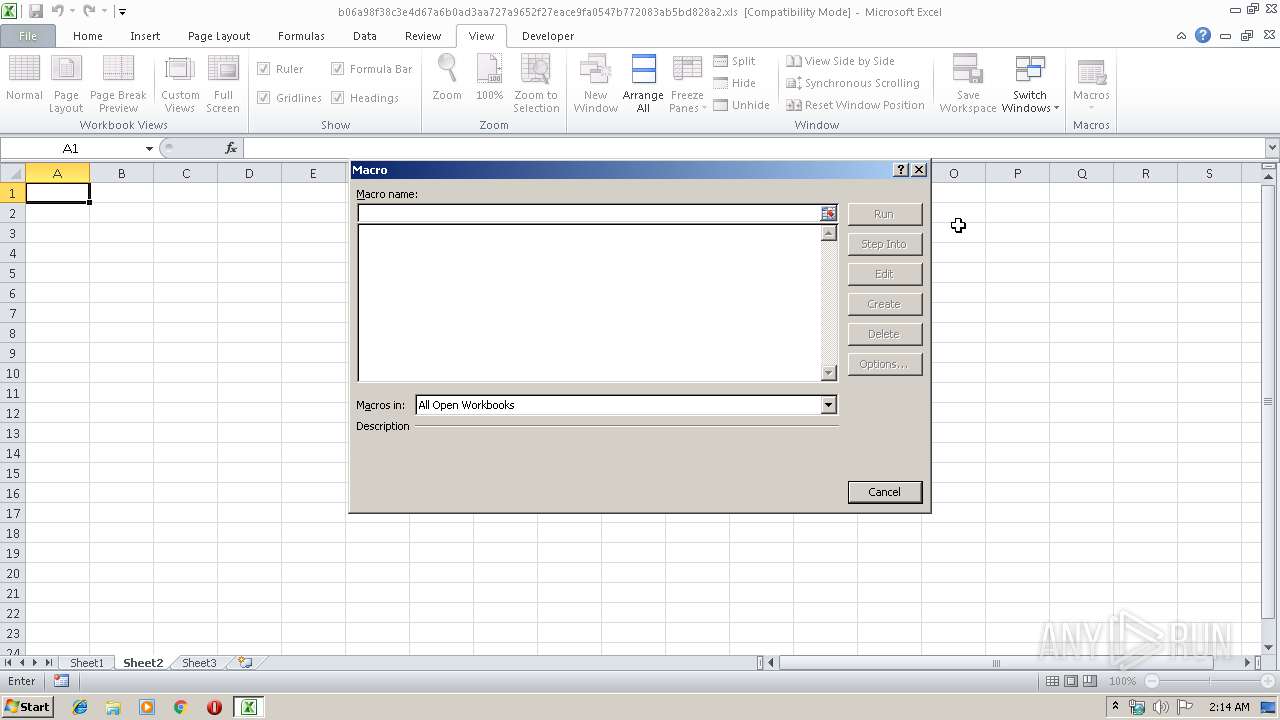The width and height of the screenshot is (1280, 720).
Task: Open Custom Views
Action: coord(180,81)
